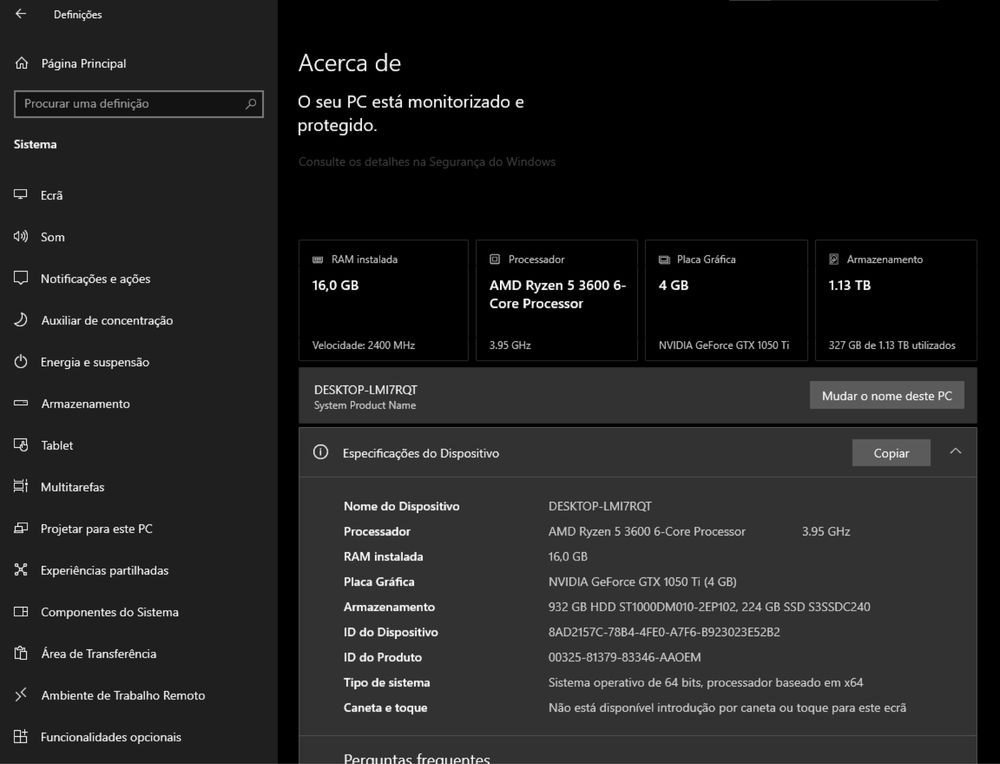Click the Energia e suspensão power icon
Viewport: 1000px width, 764px height.
(x=20, y=362)
